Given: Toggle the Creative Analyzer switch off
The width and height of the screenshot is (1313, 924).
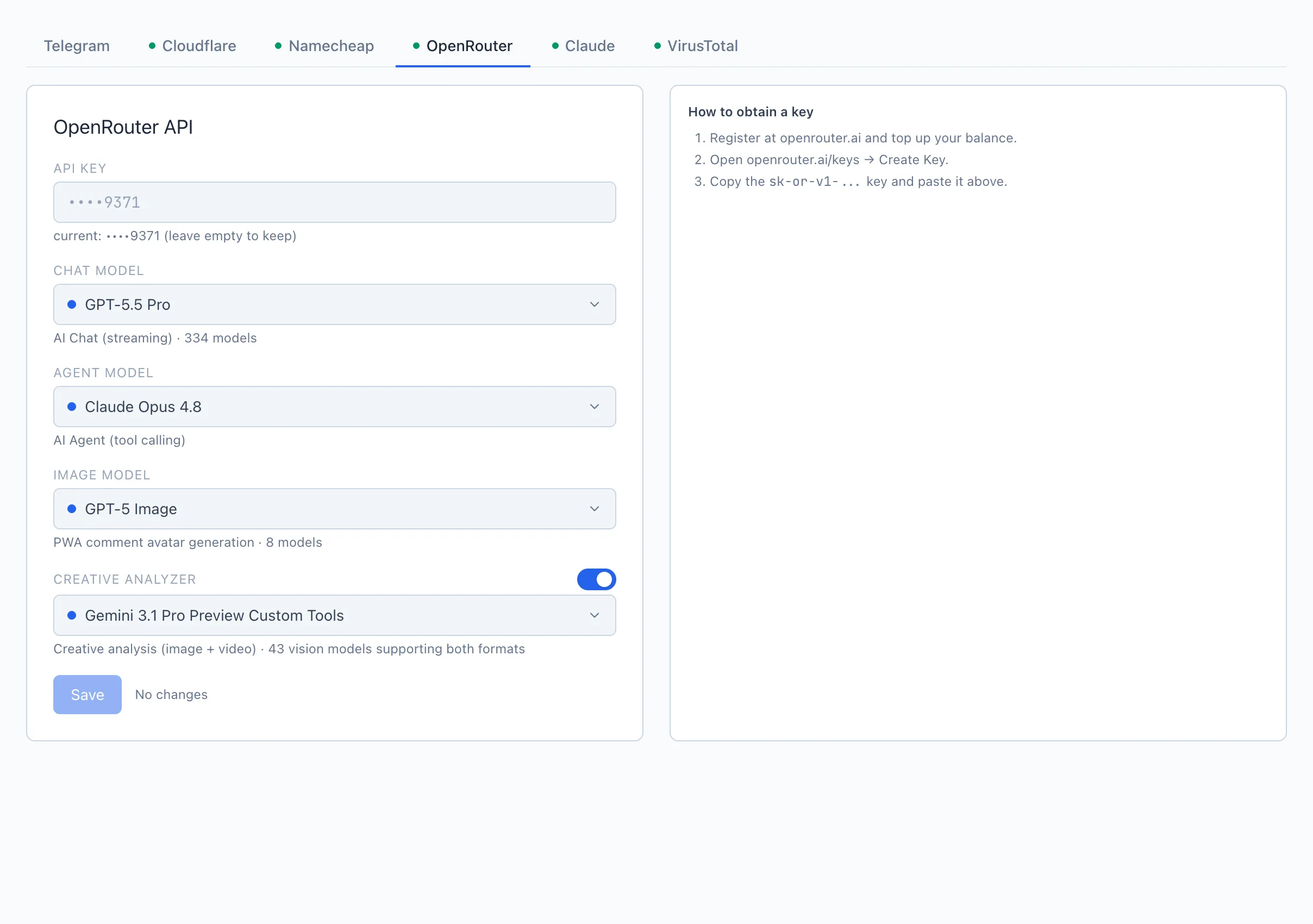Looking at the screenshot, I should [597, 580].
